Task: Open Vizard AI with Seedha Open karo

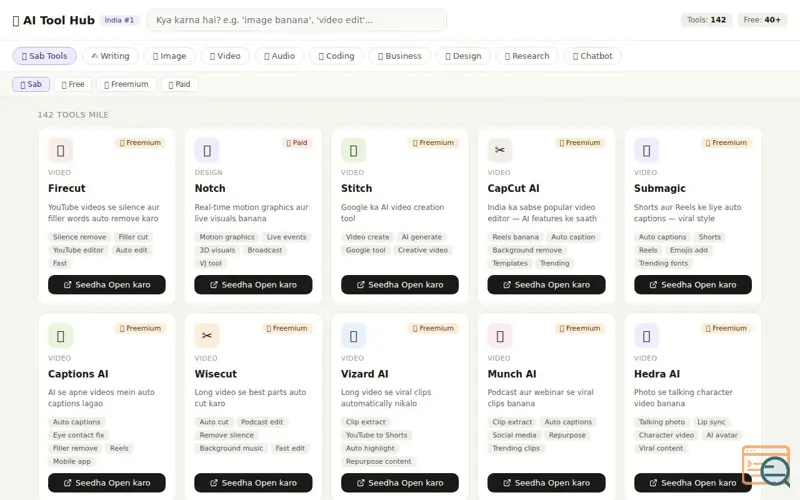Action: 399,483
